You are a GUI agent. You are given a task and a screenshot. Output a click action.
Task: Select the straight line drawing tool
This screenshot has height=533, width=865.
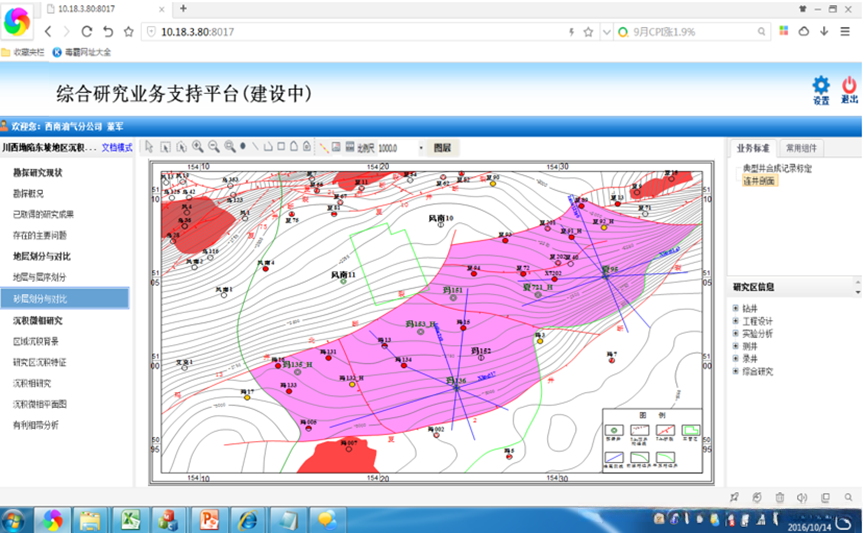(255, 147)
